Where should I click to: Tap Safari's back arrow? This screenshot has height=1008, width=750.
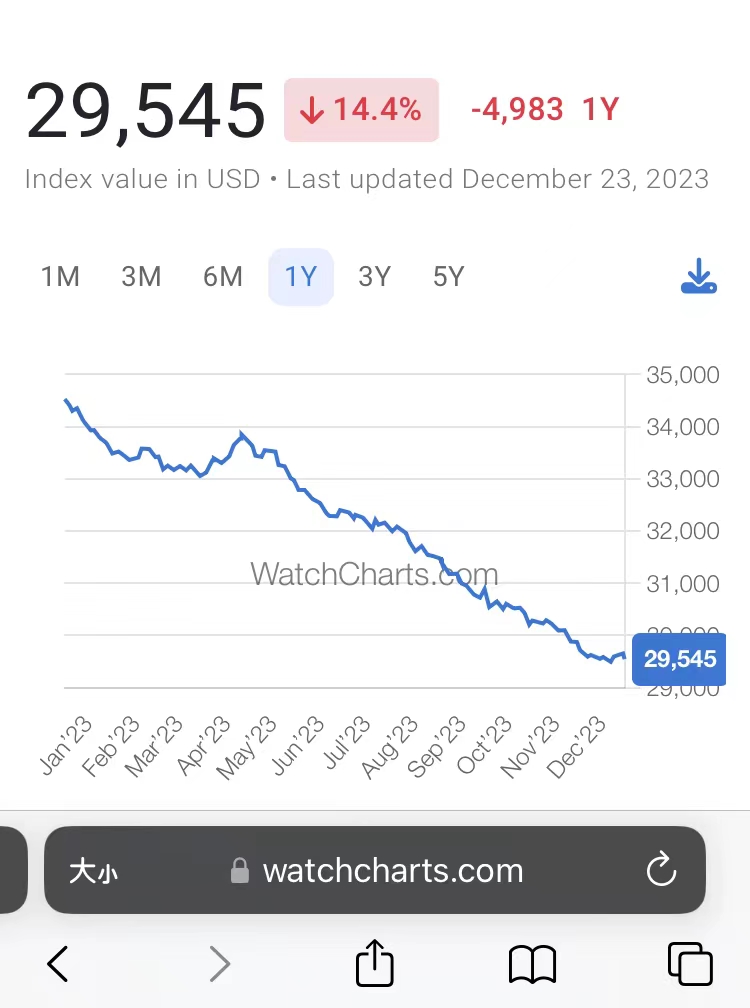click(58, 964)
